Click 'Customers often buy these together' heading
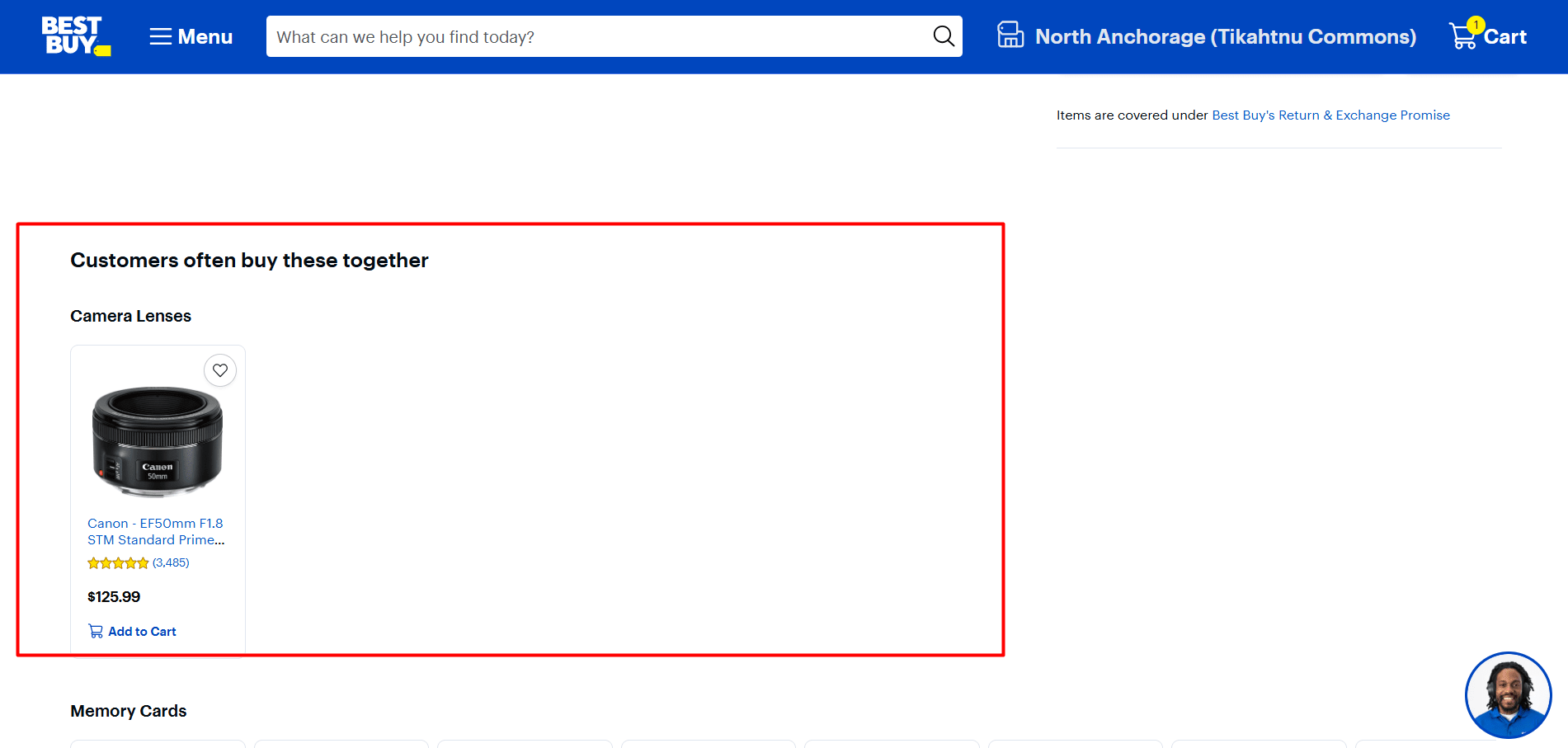Viewport: 1568px width, 748px height. click(249, 261)
